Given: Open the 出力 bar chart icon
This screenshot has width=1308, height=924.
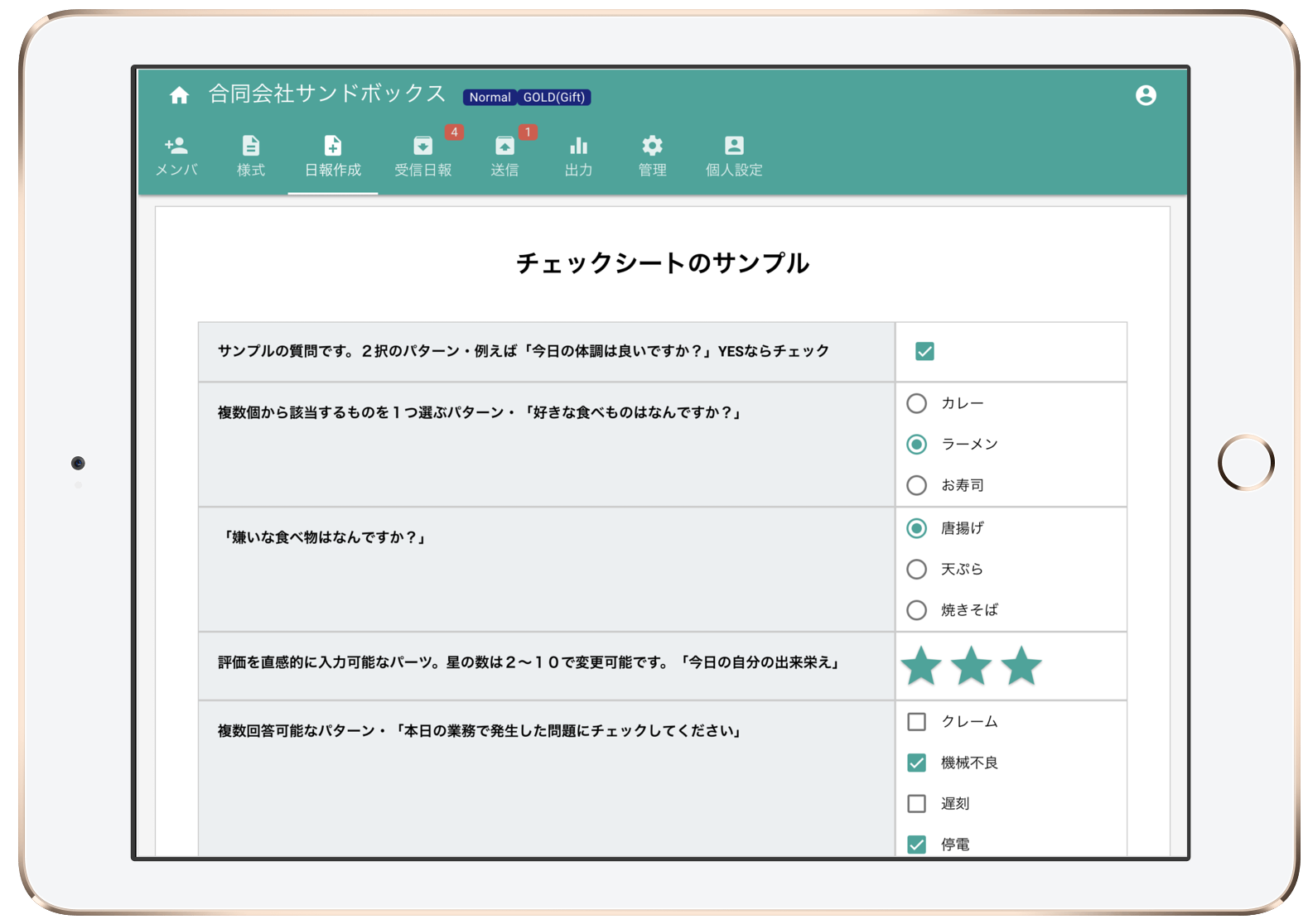Looking at the screenshot, I should coord(578,146).
